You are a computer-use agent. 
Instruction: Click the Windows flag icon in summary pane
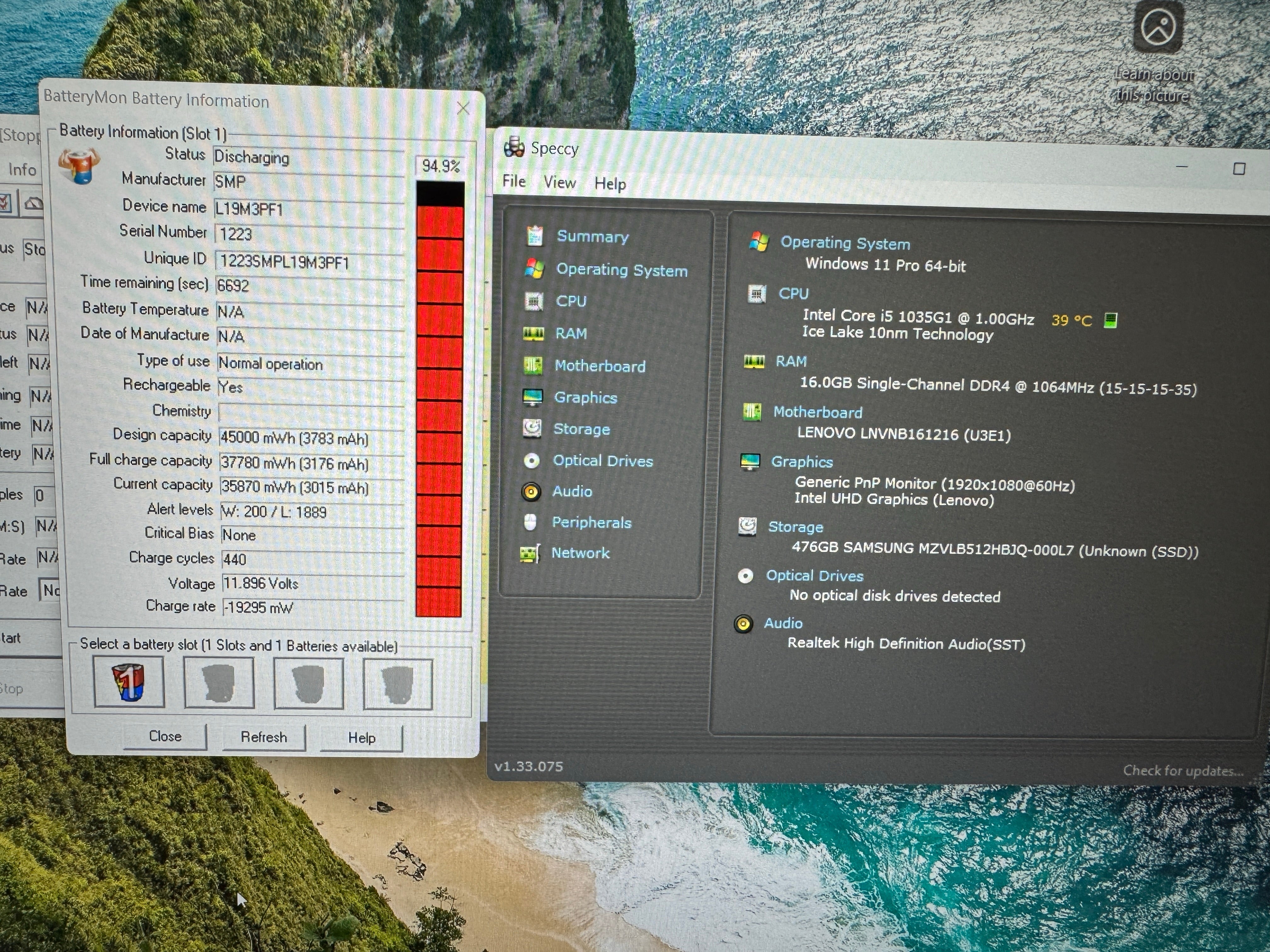tap(759, 241)
